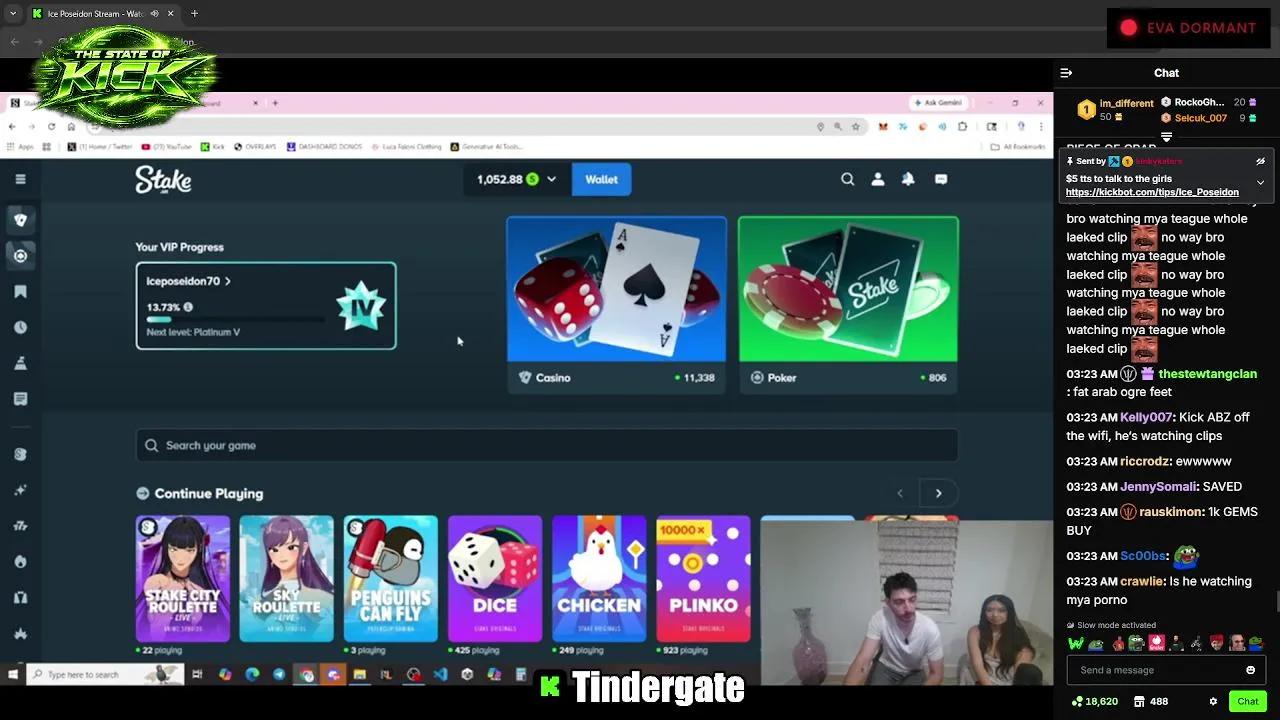
Task: Click the Ask Gemini button
Action: pos(937,103)
